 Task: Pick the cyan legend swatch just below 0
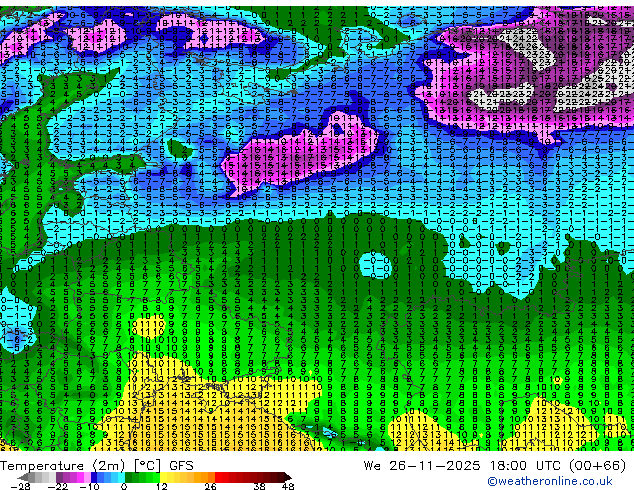click(121, 477)
